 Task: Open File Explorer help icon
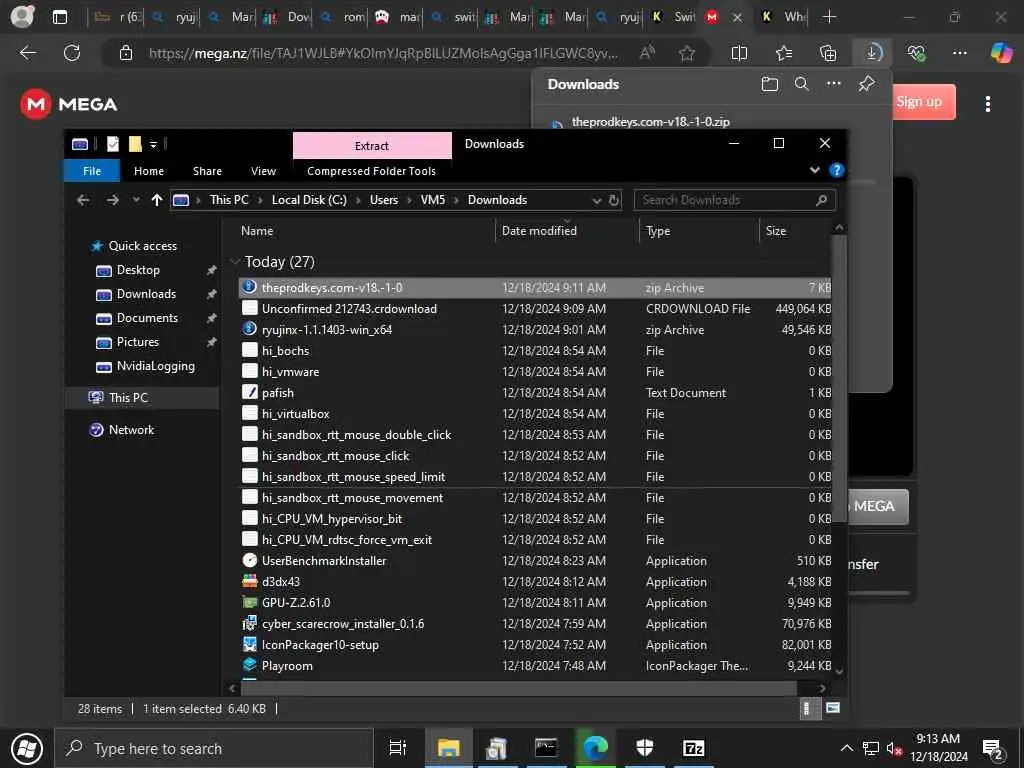pos(837,170)
